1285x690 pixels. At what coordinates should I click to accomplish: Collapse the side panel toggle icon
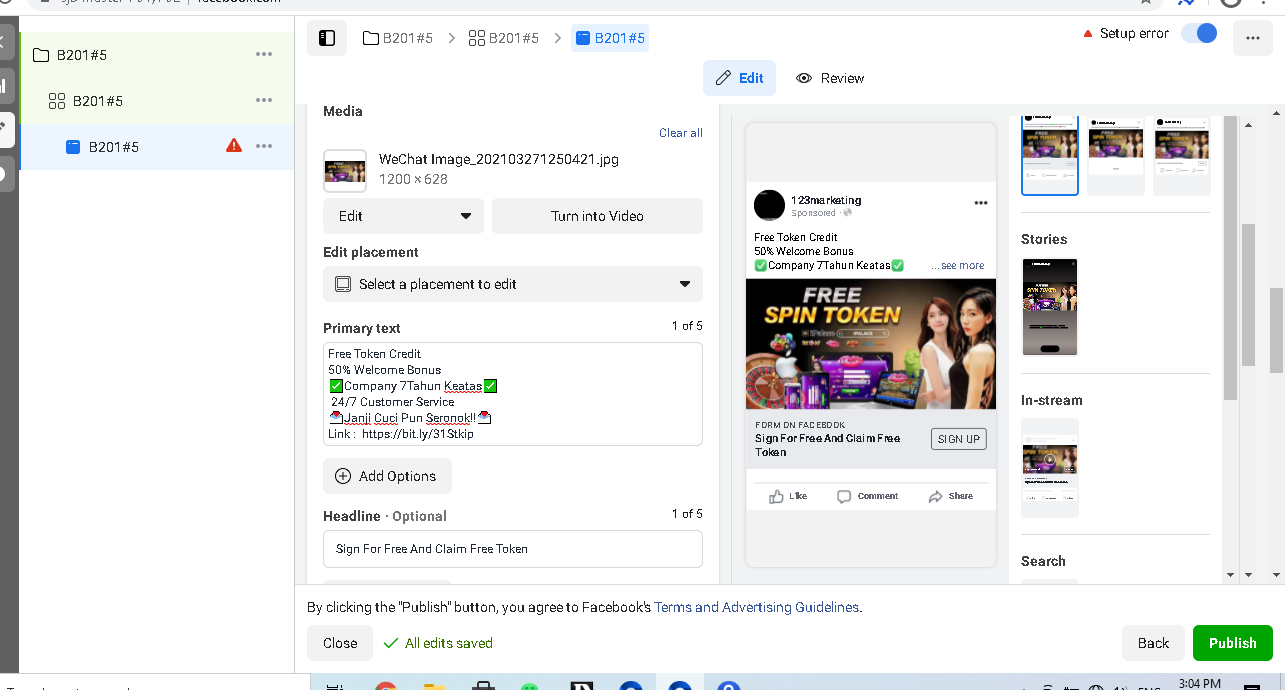[x=327, y=38]
